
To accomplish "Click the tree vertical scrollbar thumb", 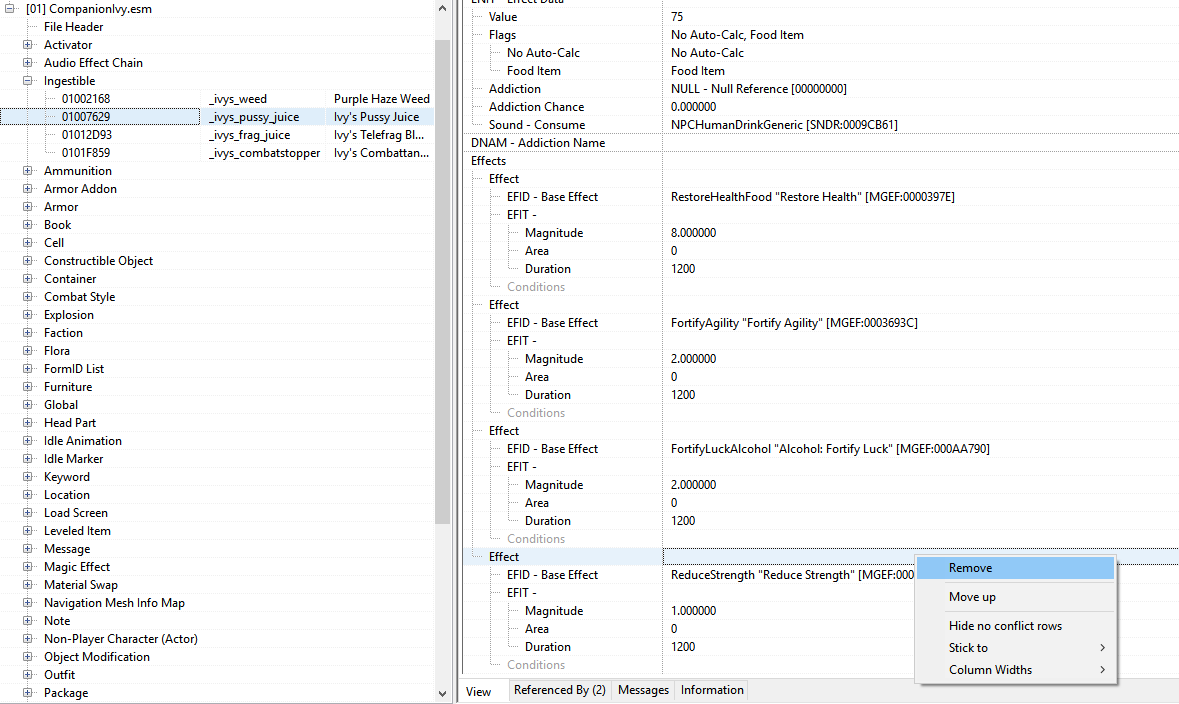I will [442, 282].
